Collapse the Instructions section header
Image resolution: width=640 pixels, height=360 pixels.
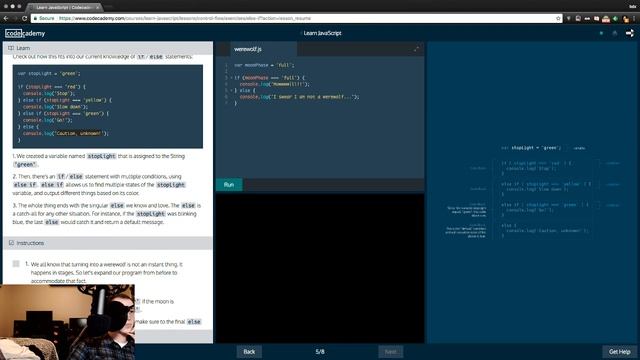pos(108,243)
